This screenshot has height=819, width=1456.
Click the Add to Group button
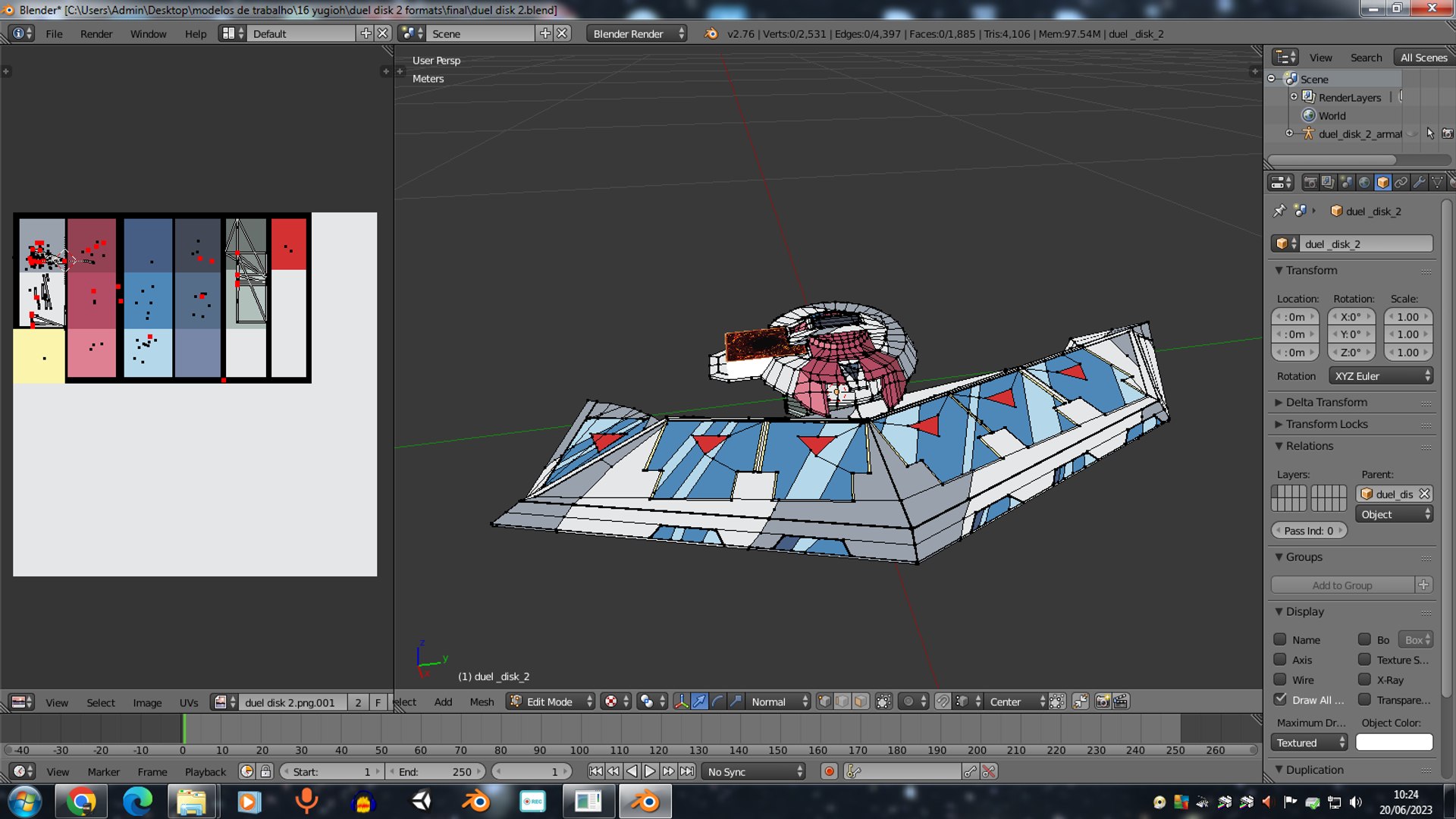tap(1342, 585)
